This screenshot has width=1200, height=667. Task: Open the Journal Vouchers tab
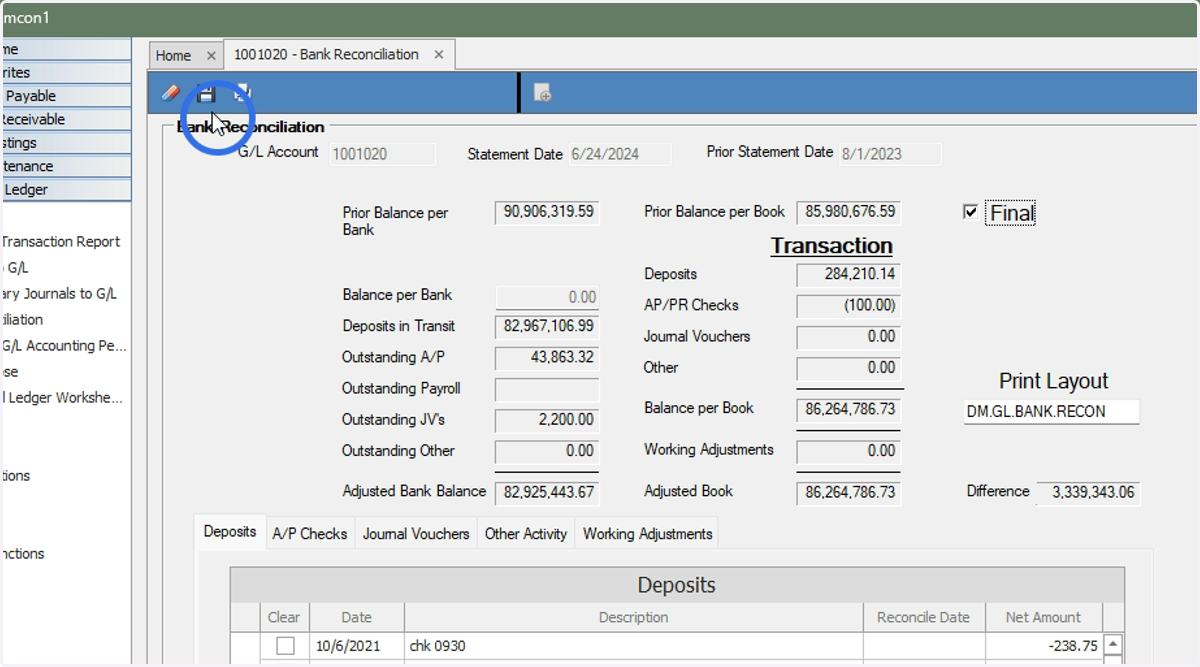click(x=416, y=534)
